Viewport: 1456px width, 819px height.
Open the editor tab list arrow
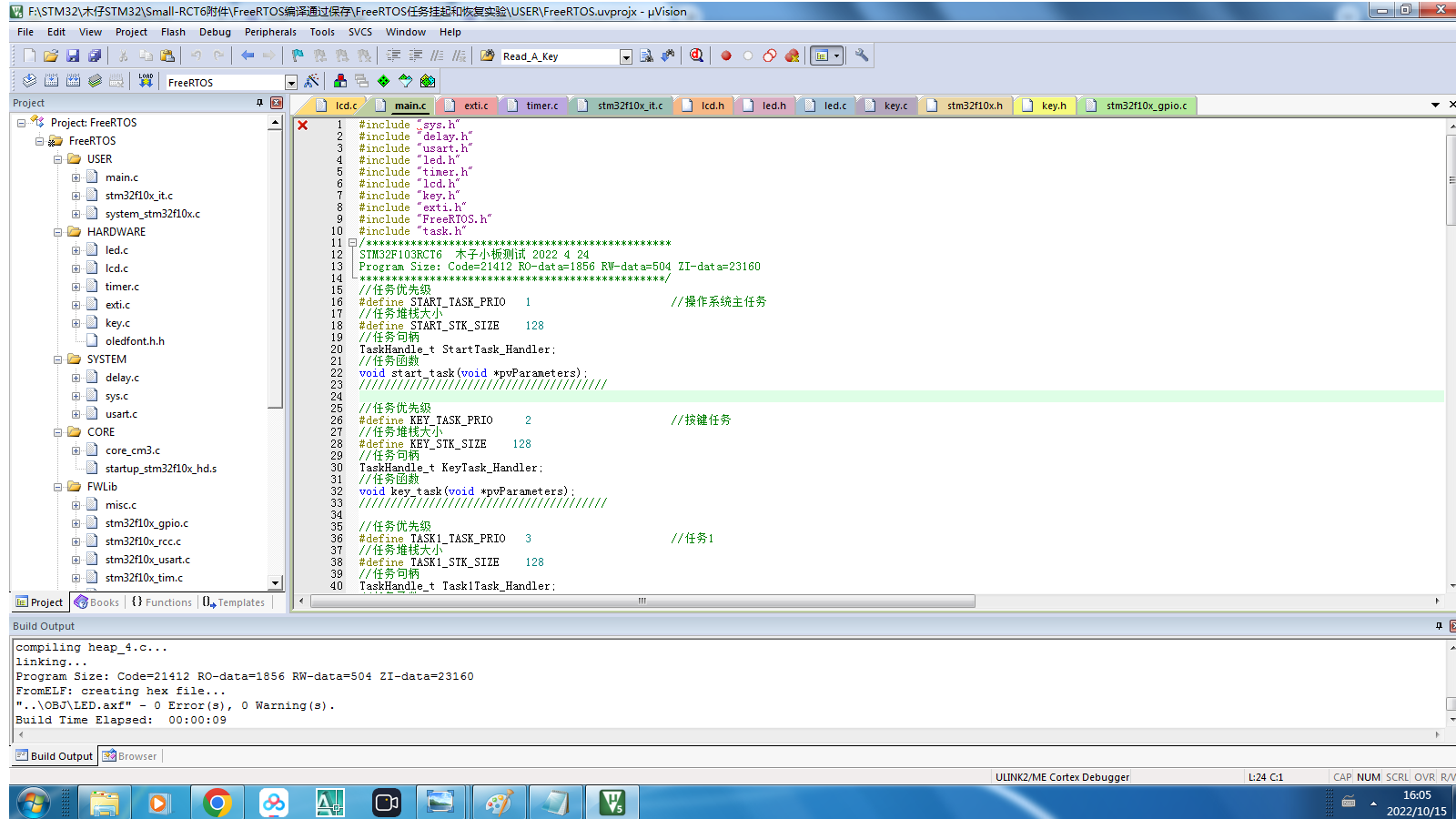tap(1435, 106)
